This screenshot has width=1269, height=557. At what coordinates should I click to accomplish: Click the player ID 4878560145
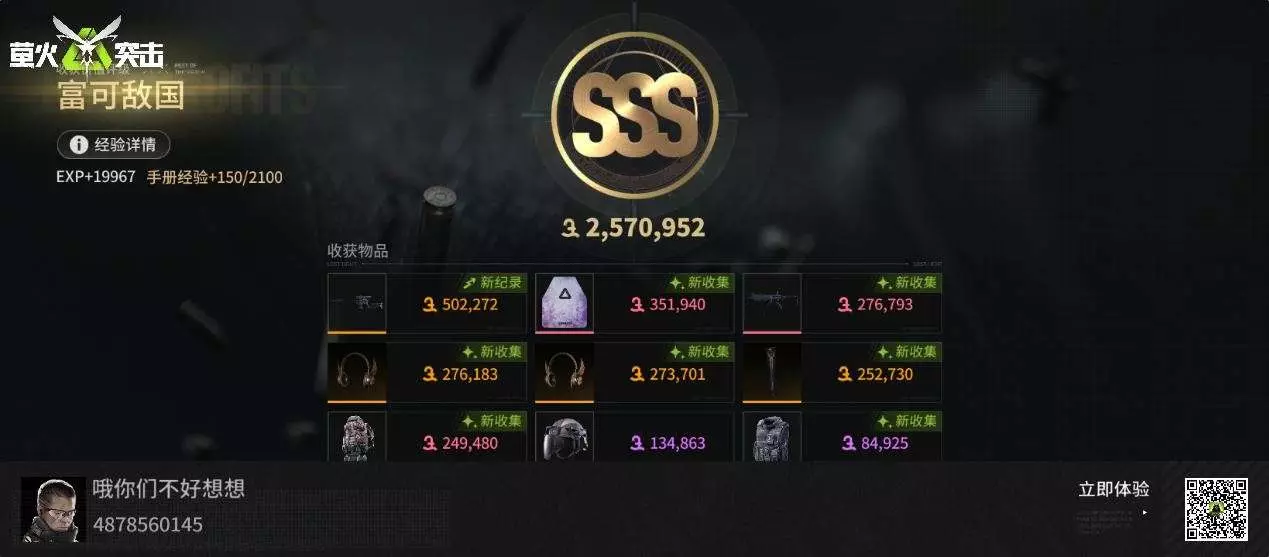click(x=148, y=524)
